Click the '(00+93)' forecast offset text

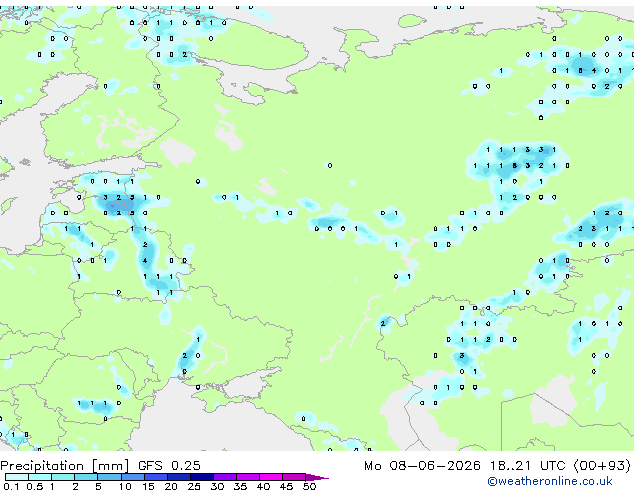coord(602,466)
